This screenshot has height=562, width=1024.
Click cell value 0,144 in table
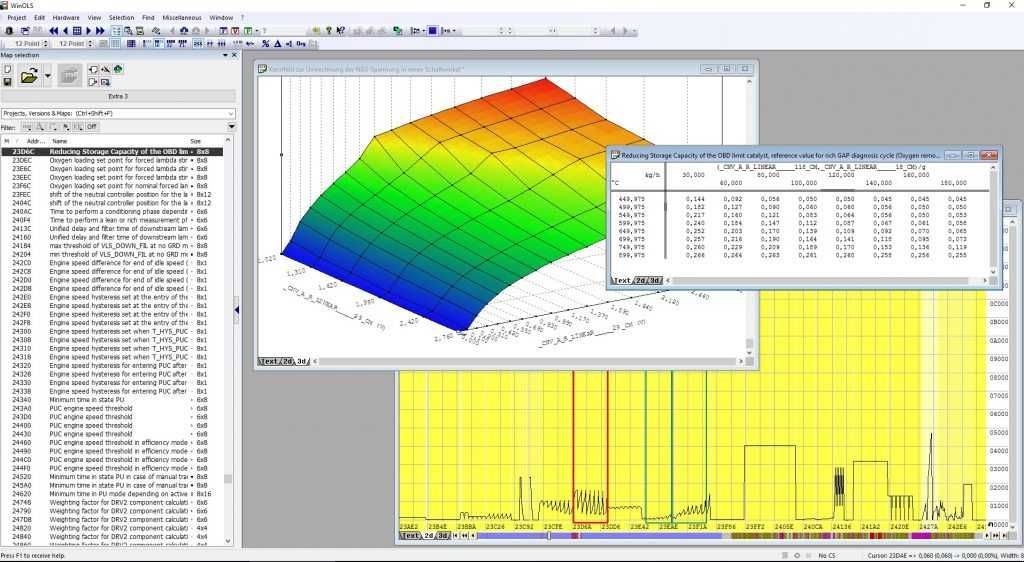[x=696, y=198]
